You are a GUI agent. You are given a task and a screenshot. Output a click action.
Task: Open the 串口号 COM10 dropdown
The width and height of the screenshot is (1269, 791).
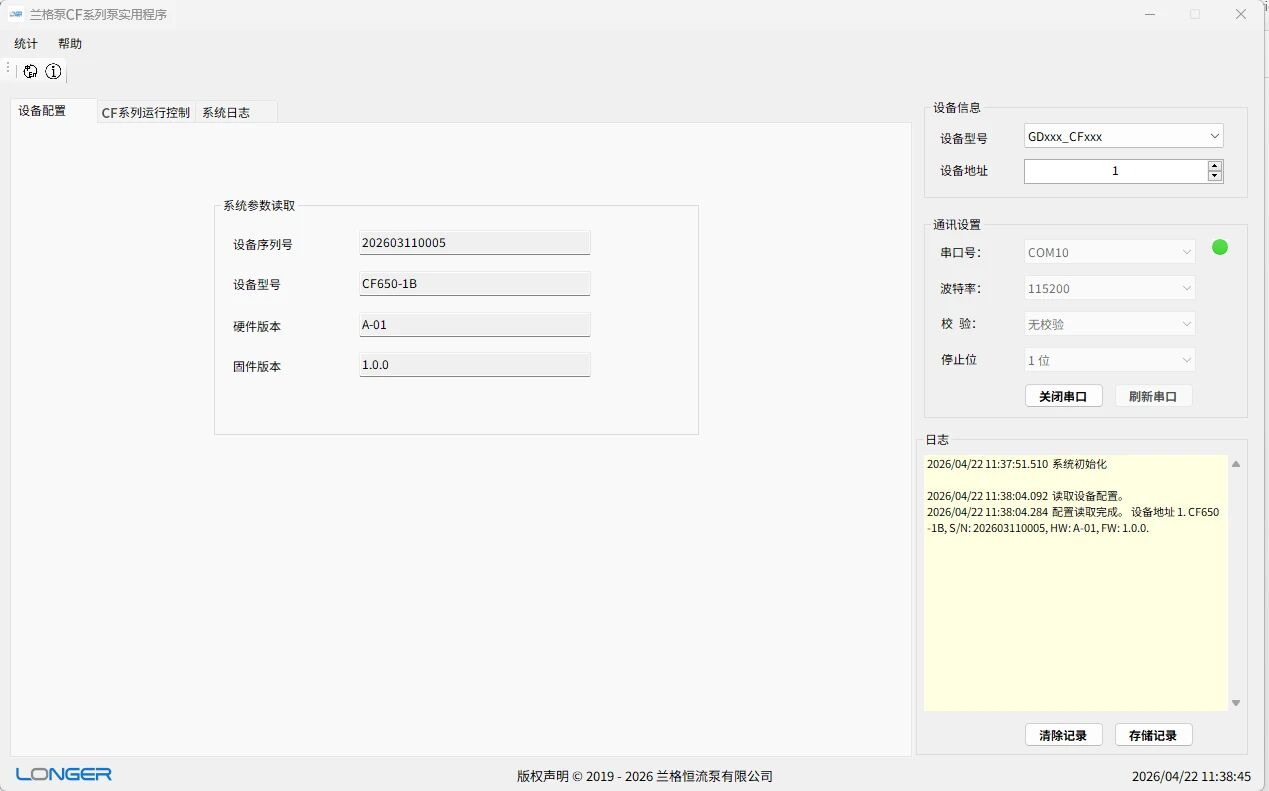click(1110, 252)
